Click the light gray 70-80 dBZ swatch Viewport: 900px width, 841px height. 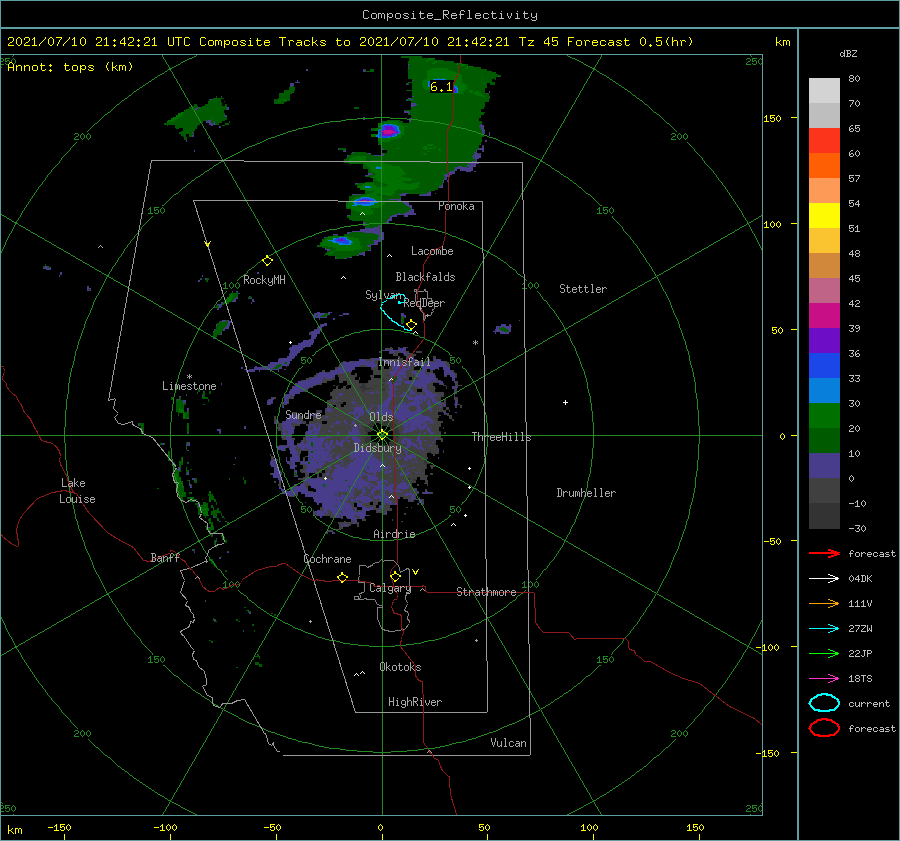[x=824, y=90]
